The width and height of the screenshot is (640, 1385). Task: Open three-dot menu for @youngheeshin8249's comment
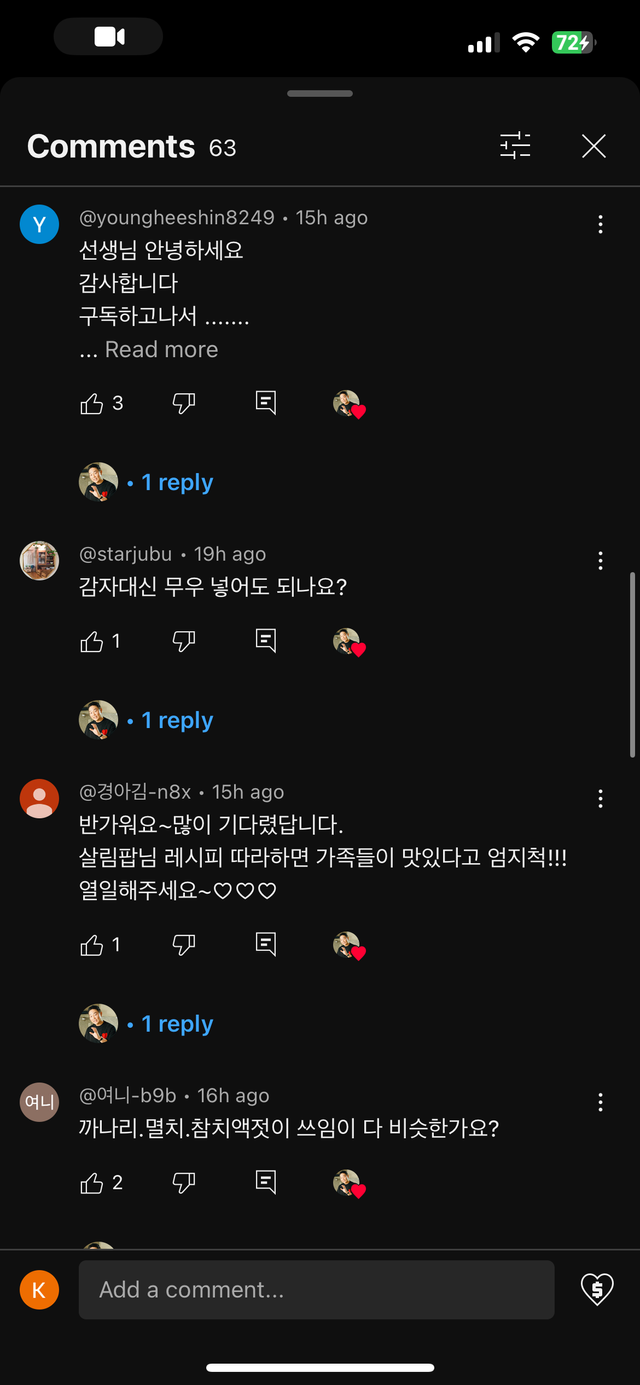[x=600, y=225]
